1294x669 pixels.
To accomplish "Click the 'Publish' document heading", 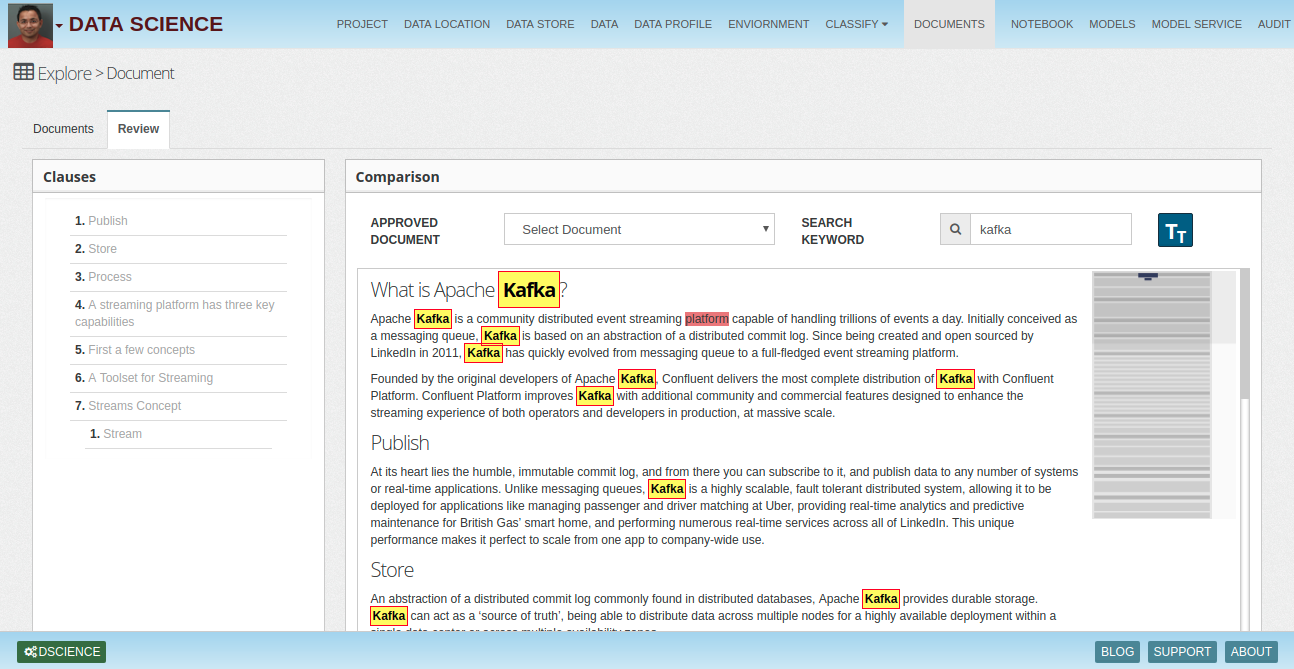I will [x=400, y=443].
